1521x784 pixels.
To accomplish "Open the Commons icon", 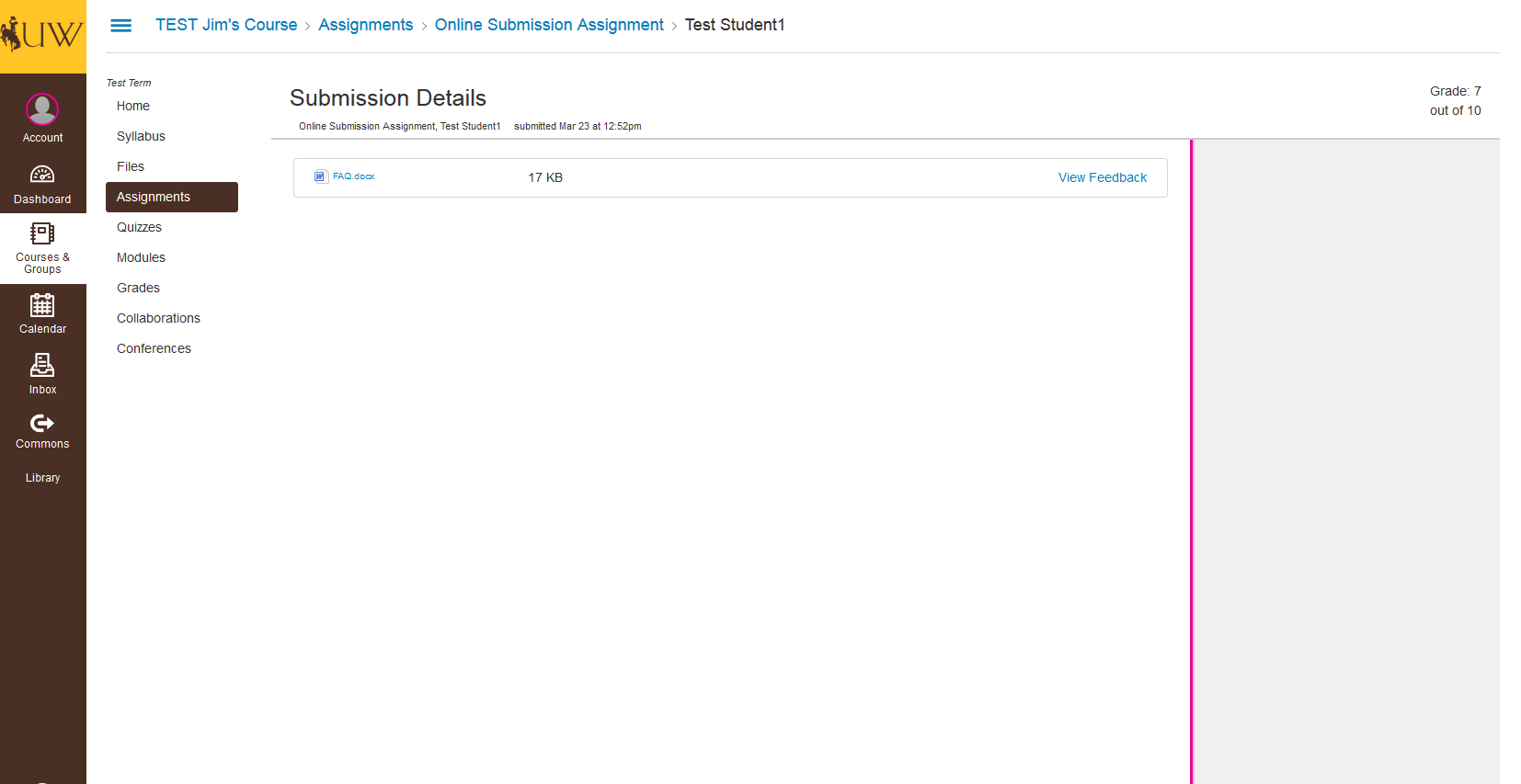I will click(x=42, y=423).
